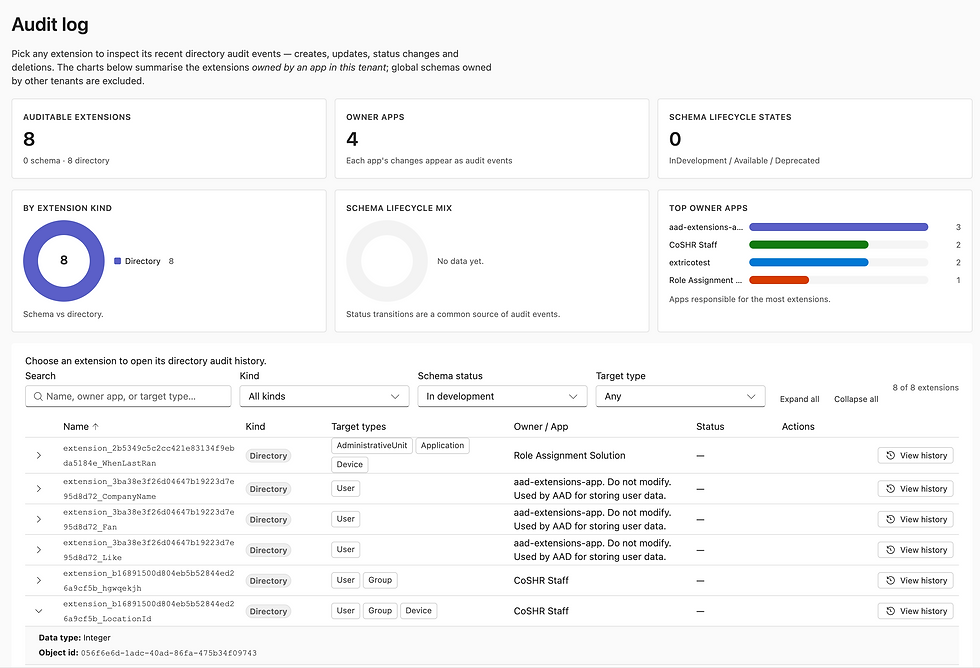Image resolution: width=980 pixels, height=668 pixels.
Task: Click Directory badge in WhenLastRan row
Action: (x=268, y=456)
